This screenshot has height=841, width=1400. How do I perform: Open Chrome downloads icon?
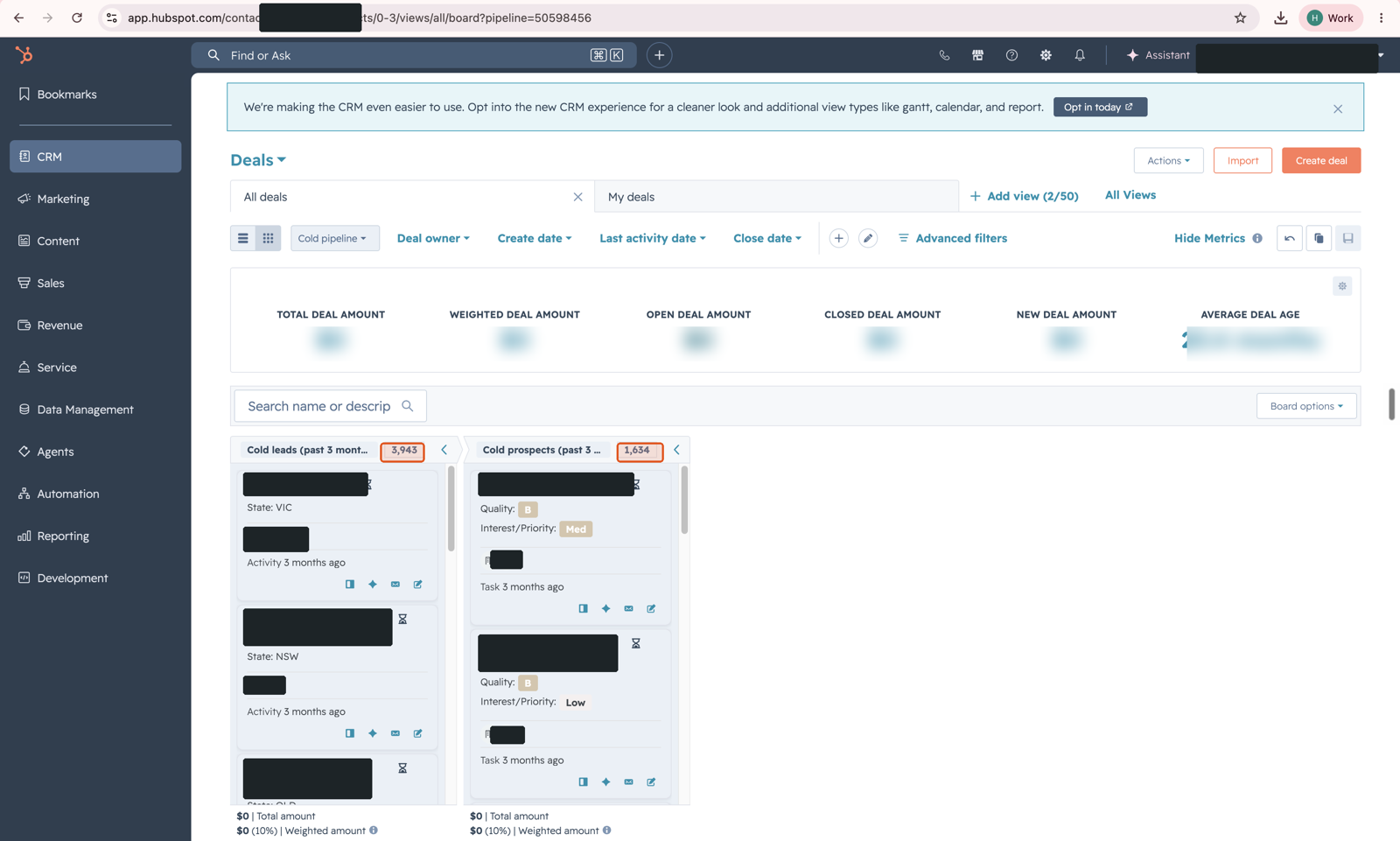(1280, 18)
